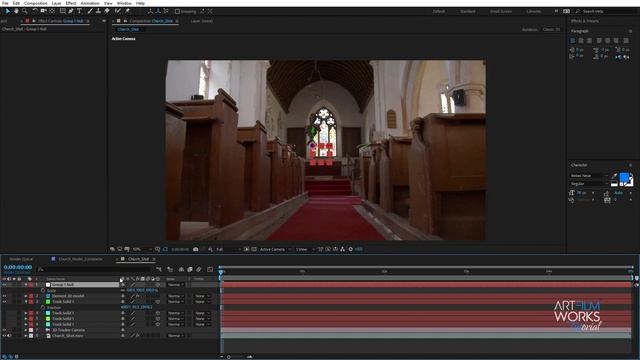
Task: Switch to the Small Screen workspace
Action: point(501,11)
